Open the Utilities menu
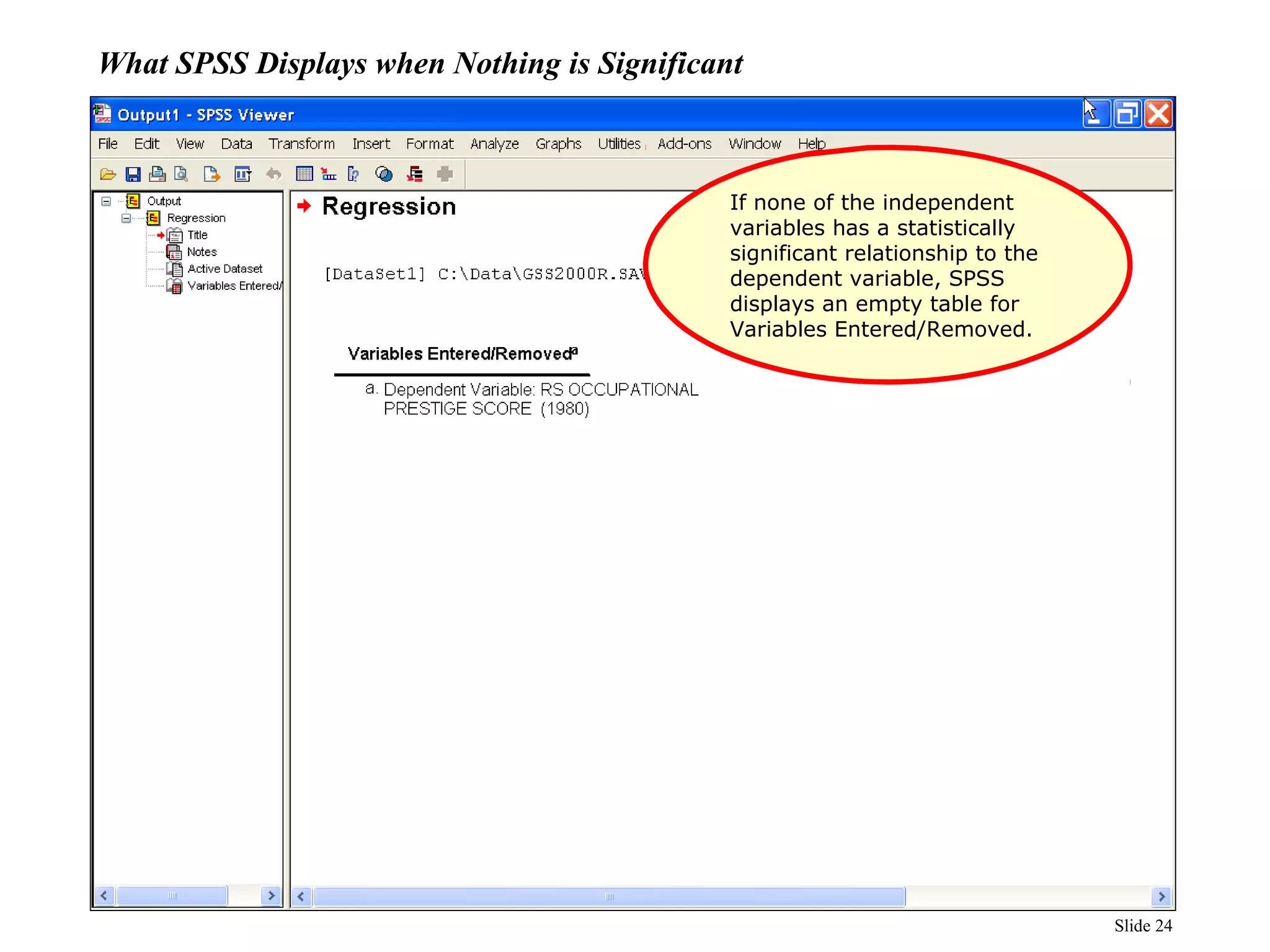Screen dimensions: 1270x952 point(619,144)
